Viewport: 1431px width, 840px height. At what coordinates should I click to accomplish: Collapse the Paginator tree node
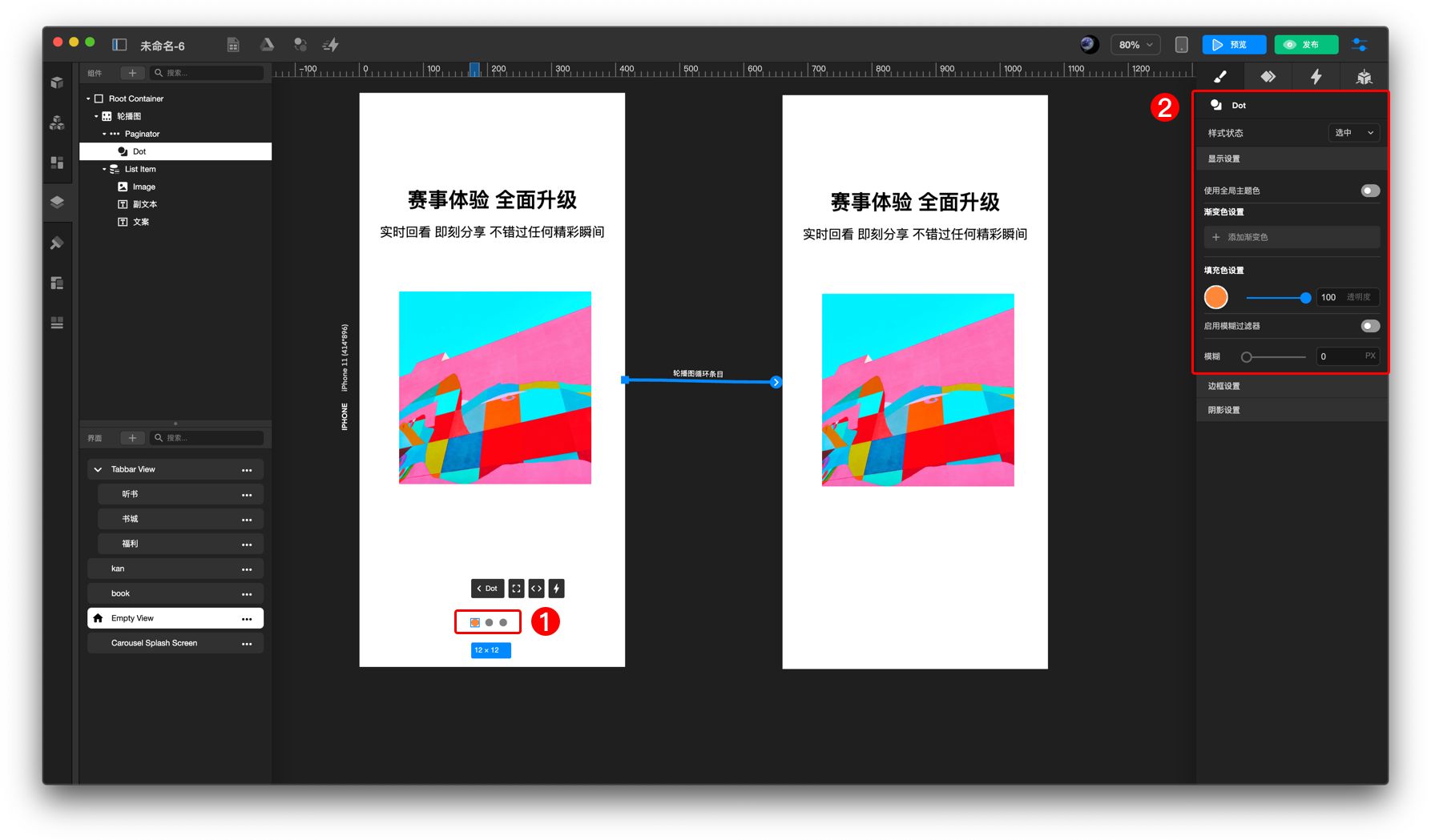coord(104,134)
